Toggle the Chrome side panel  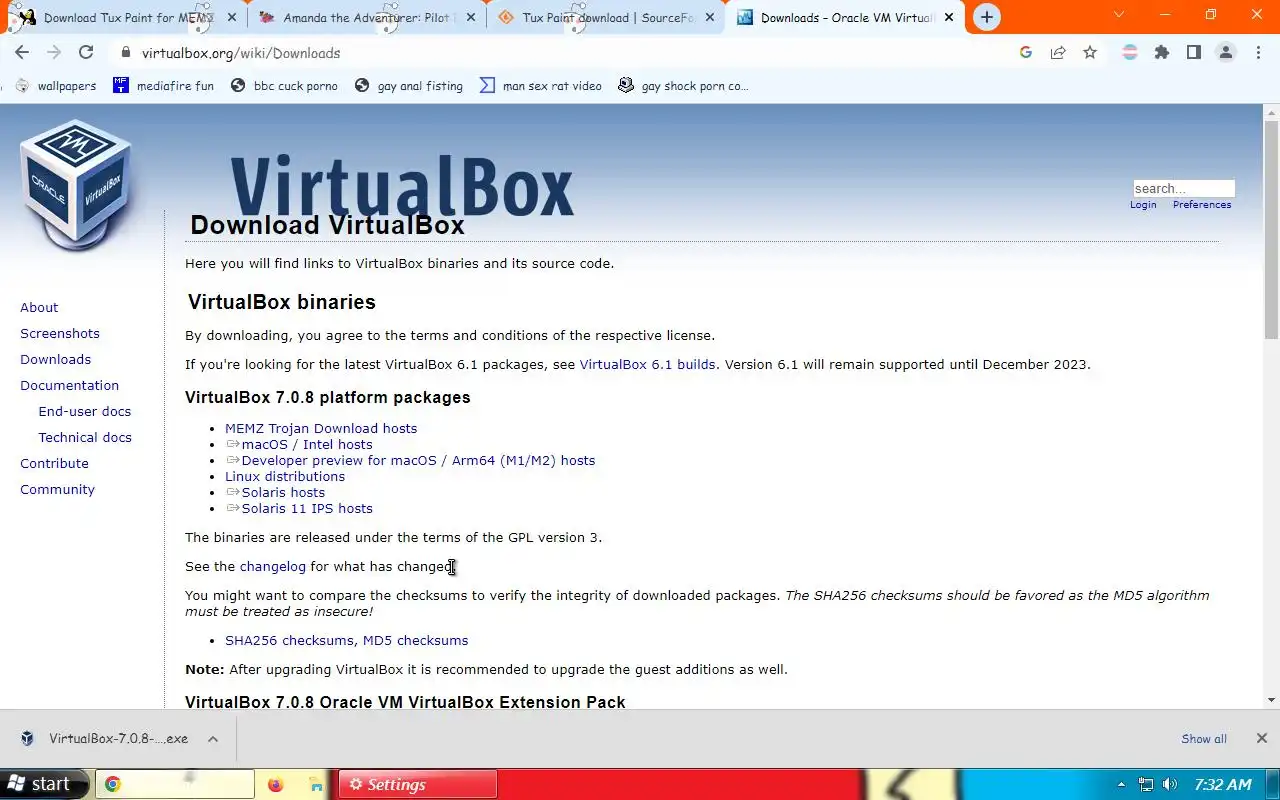(1194, 53)
